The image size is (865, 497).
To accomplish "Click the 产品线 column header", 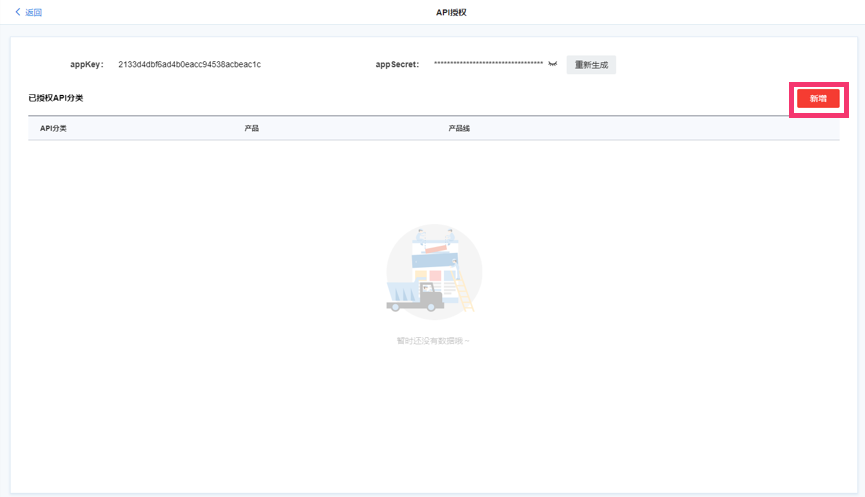I will [459, 128].
